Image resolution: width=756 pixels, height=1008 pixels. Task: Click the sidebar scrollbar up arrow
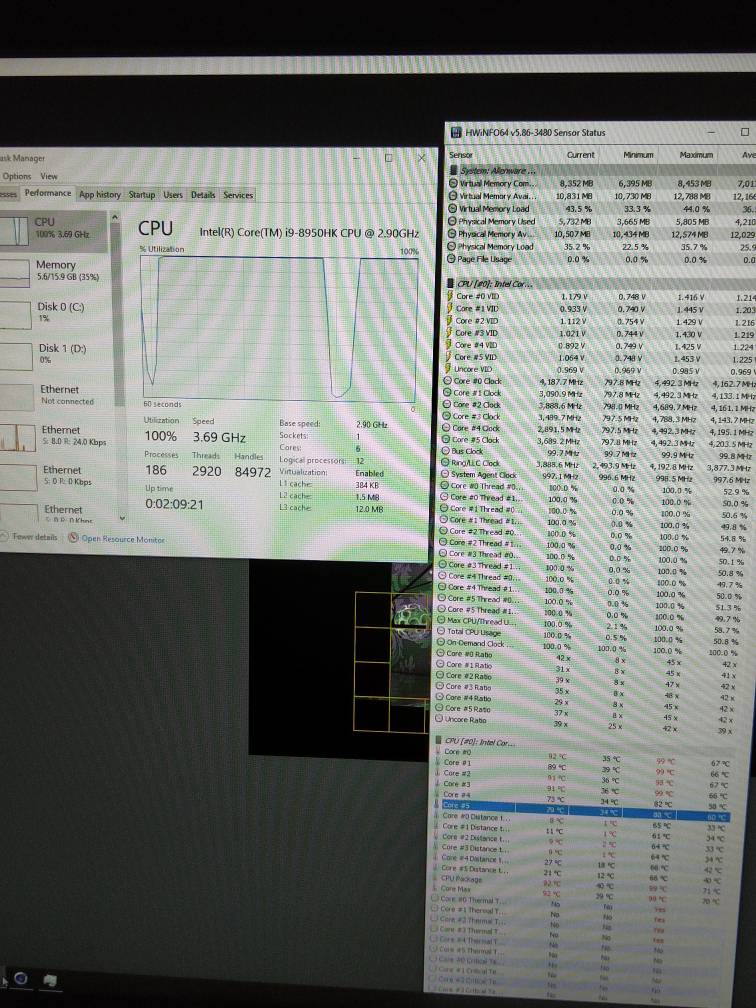[115, 217]
